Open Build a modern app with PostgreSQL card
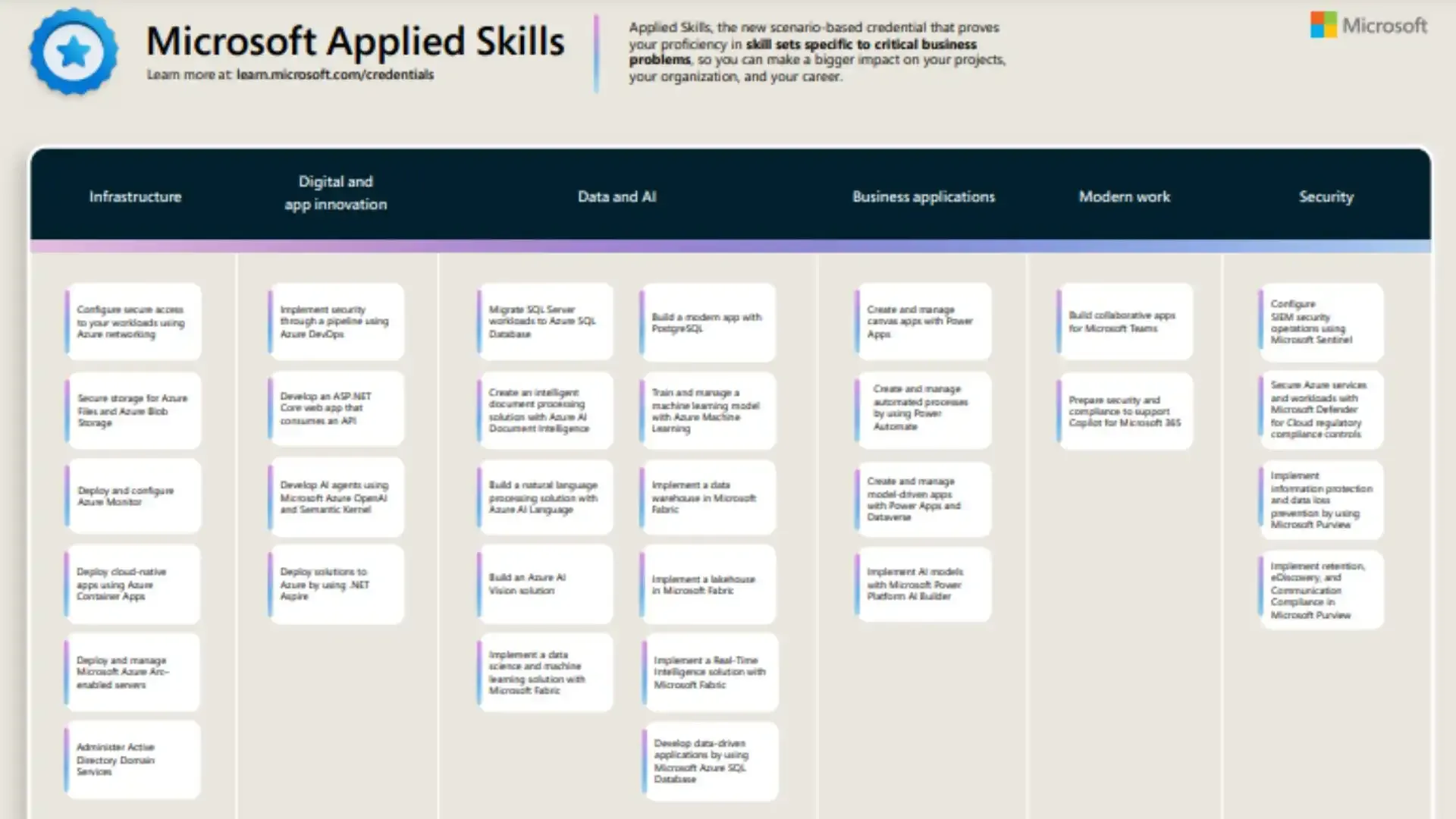Screen dimensions: 1456x819 click(x=708, y=322)
